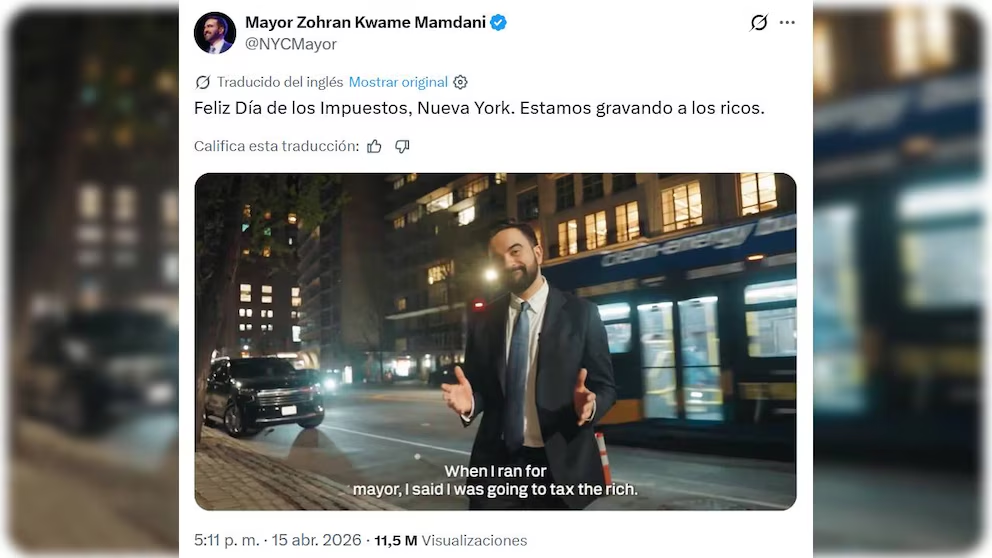
Task: Rate the translation with thumbs down
Action: click(x=402, y=147)
